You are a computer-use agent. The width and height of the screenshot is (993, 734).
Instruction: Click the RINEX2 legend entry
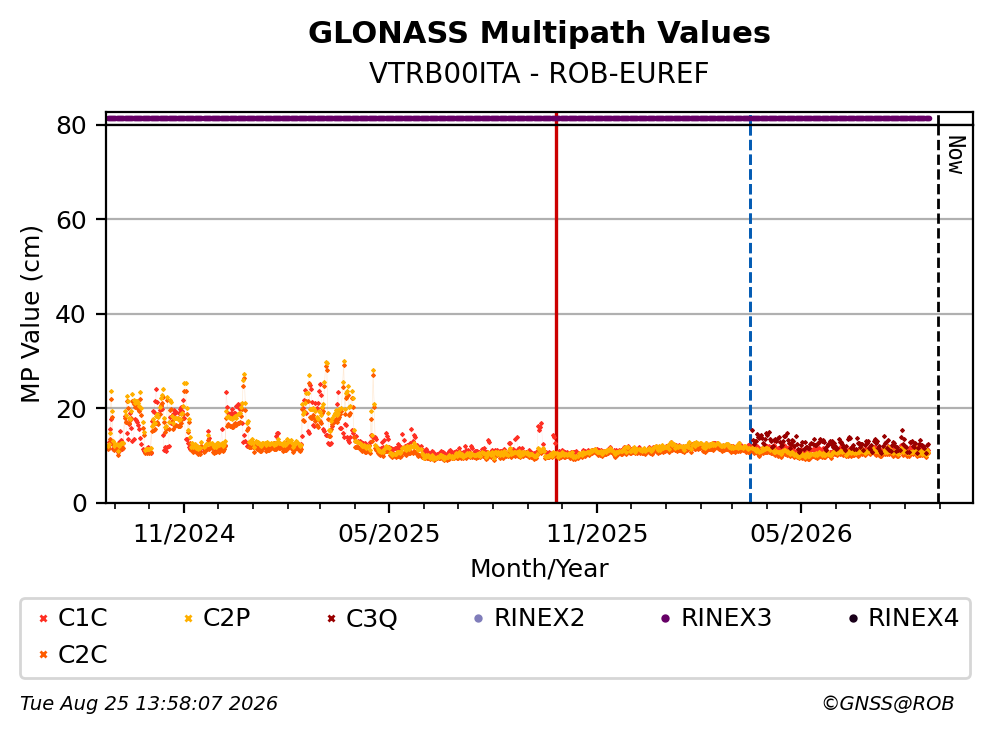coord(529,617)
